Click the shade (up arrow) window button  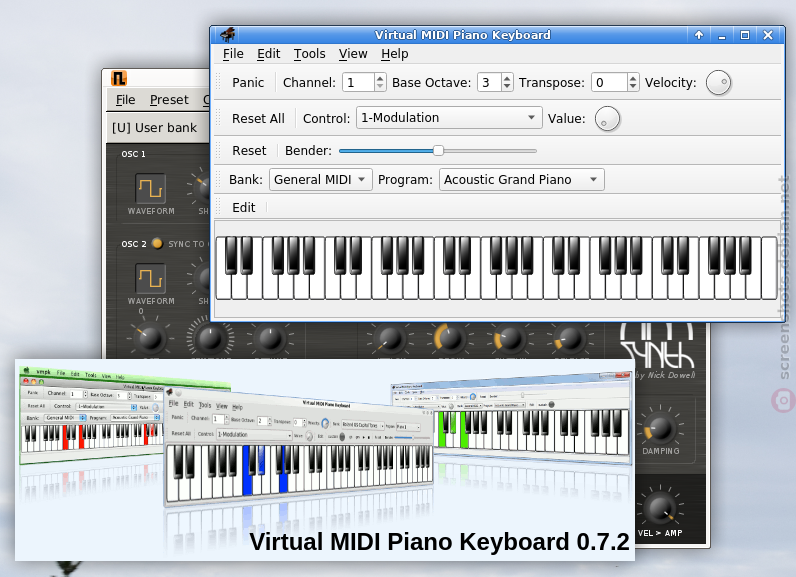[x=699, y=35]
